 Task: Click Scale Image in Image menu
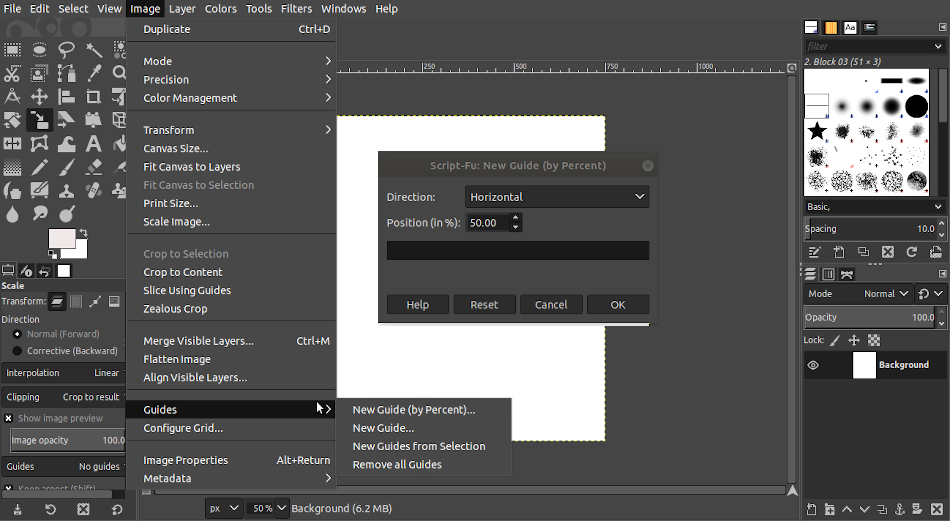pyautogui.click(x=176, y=222)
